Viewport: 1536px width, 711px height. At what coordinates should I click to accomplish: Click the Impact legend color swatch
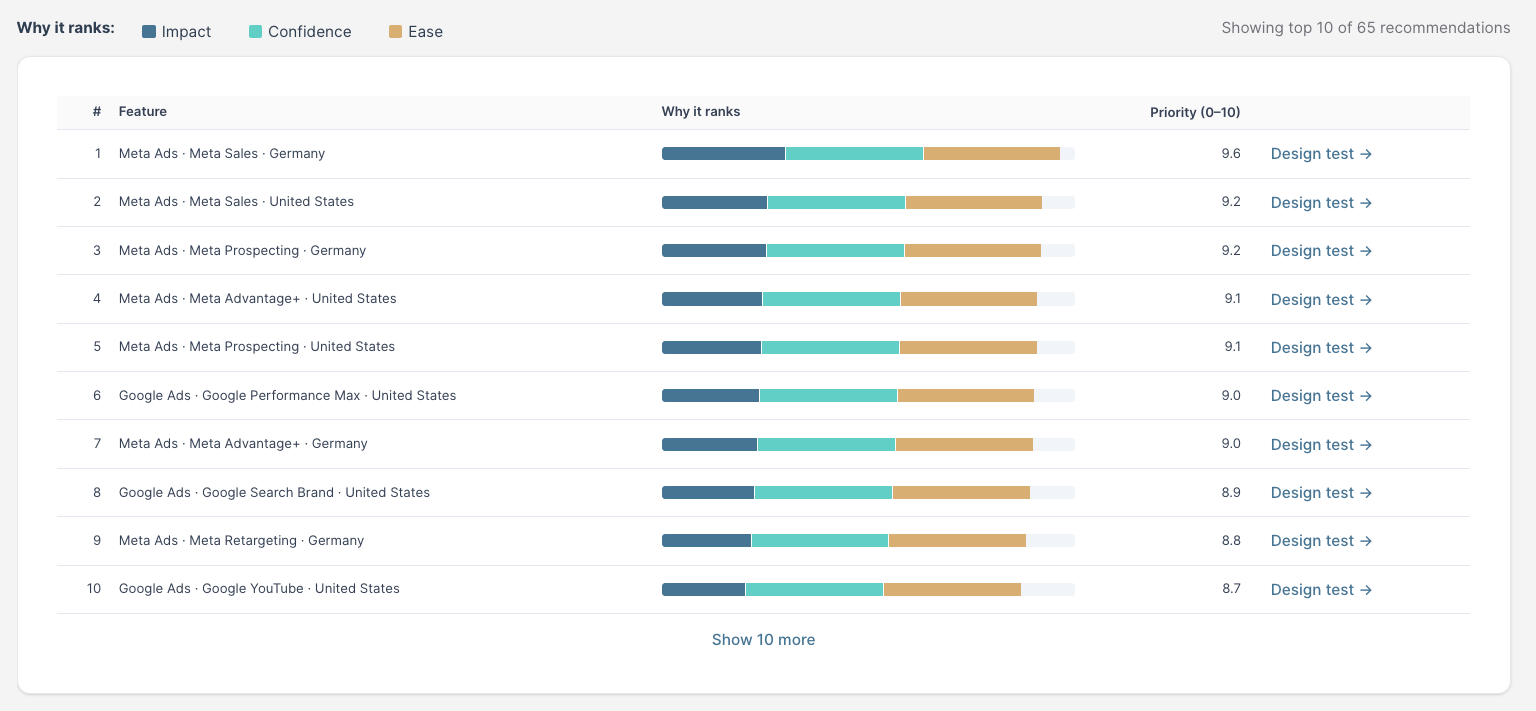coord(149,31)
